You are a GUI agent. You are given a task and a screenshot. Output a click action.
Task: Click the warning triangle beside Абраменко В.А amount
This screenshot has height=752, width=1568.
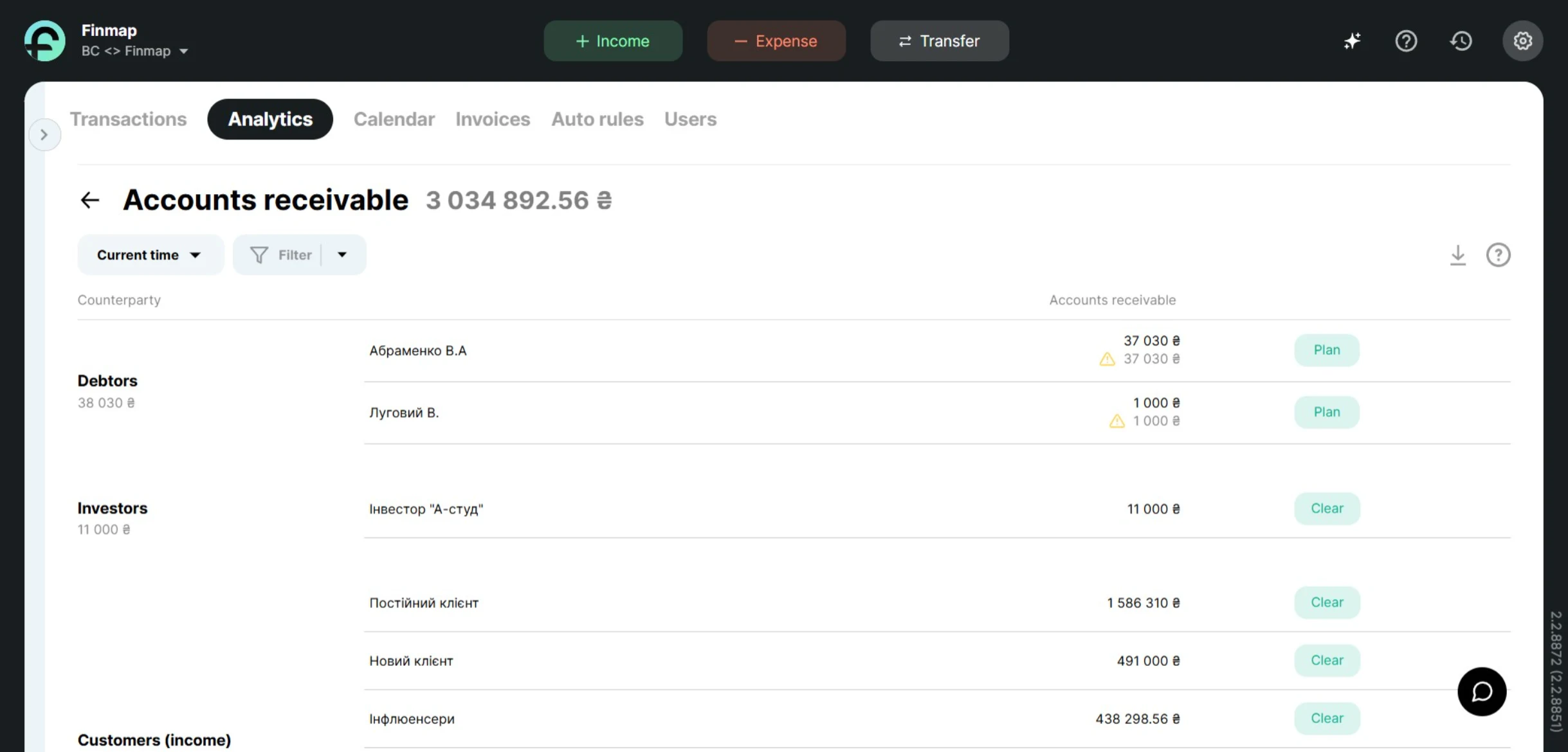pyautogui.click(x=1107, y=359)
